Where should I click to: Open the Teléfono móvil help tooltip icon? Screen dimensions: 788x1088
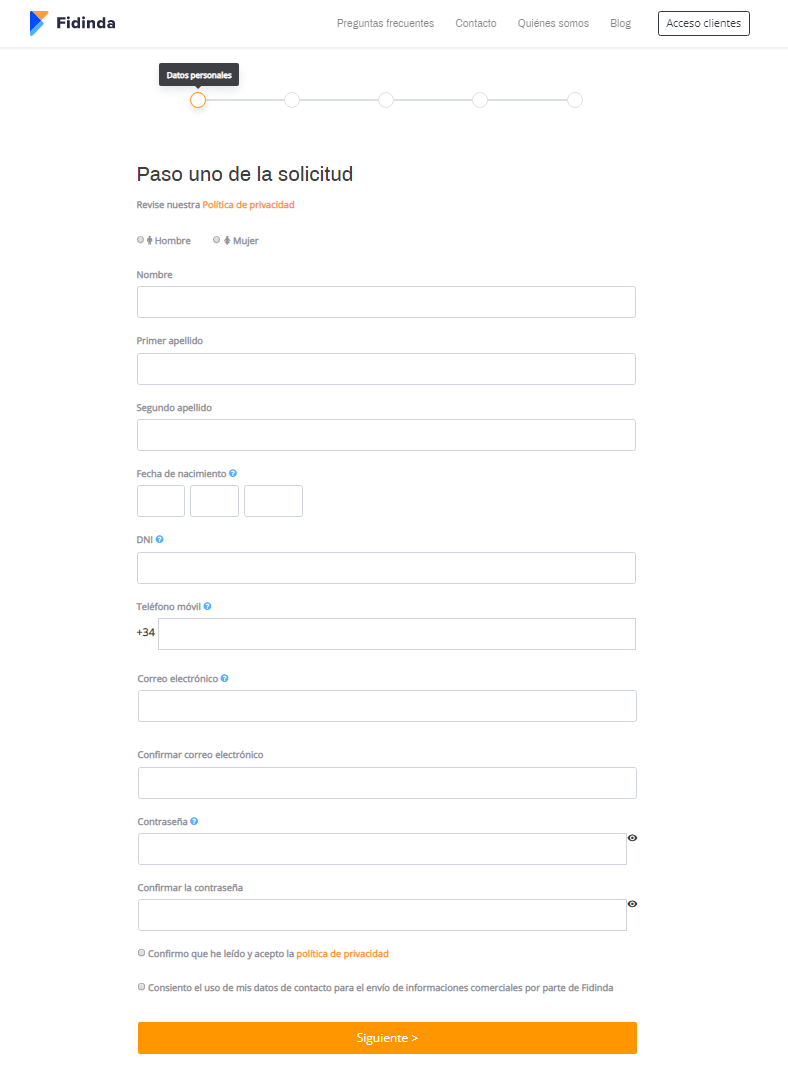[x=207, y=606]
